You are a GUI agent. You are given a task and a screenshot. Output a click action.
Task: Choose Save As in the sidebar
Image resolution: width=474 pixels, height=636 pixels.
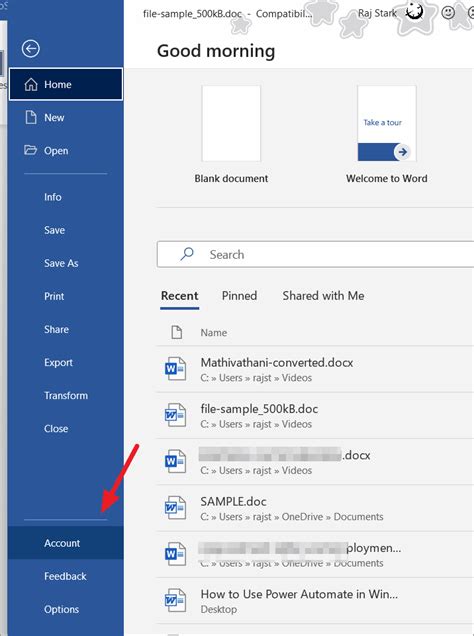[65, 263]
